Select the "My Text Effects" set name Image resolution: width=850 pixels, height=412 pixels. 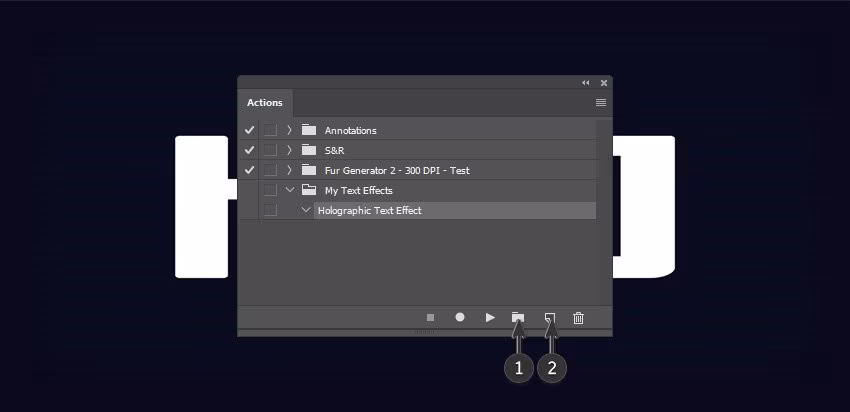point(358,191)
